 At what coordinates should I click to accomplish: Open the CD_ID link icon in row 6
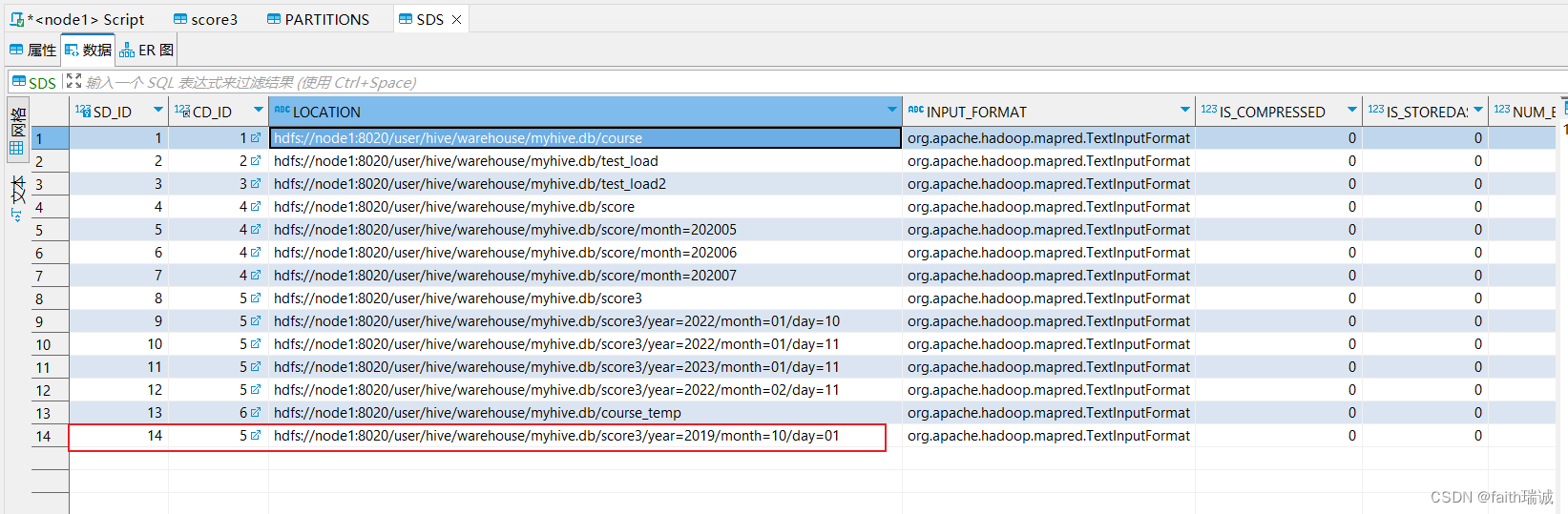[255, 253]
